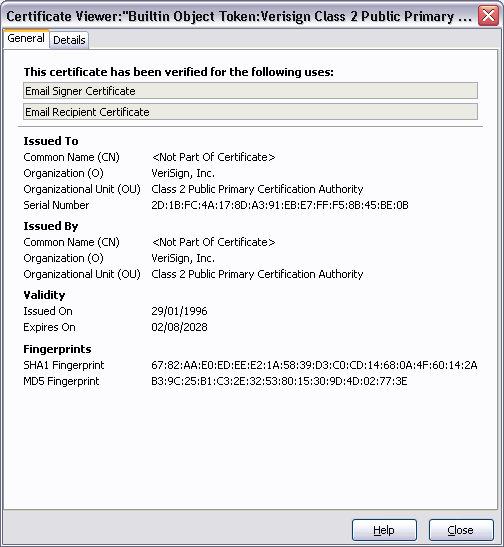
Task: Click the Validity heading
Action: (44, 295)
